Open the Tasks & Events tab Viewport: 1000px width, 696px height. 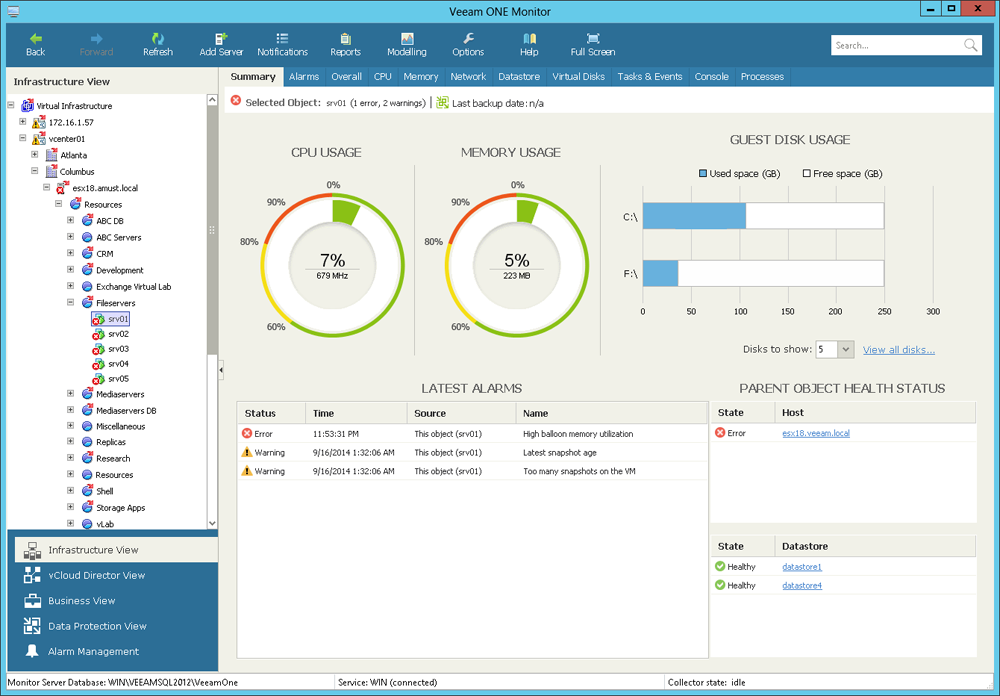649,77
